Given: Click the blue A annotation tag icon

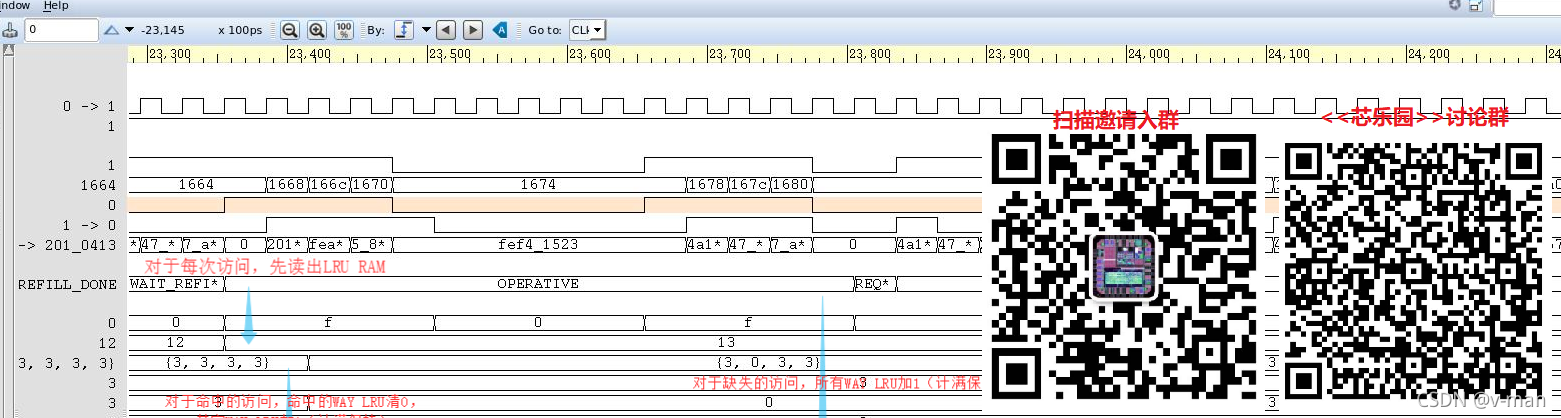Looking at the screenshot, I should (502, 30).
